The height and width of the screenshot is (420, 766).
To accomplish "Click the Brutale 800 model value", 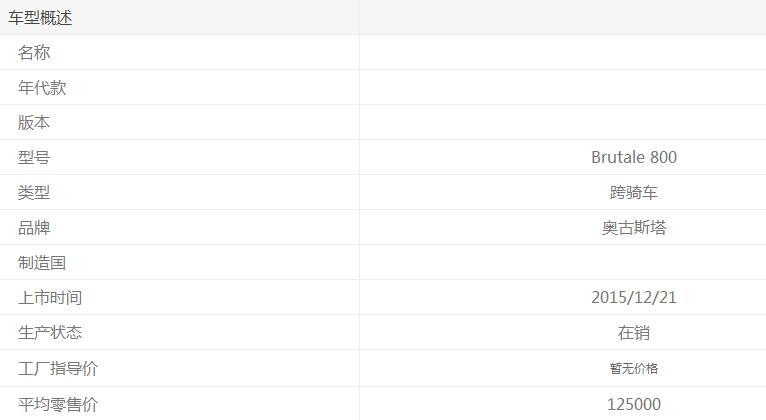I will [633, 158].
